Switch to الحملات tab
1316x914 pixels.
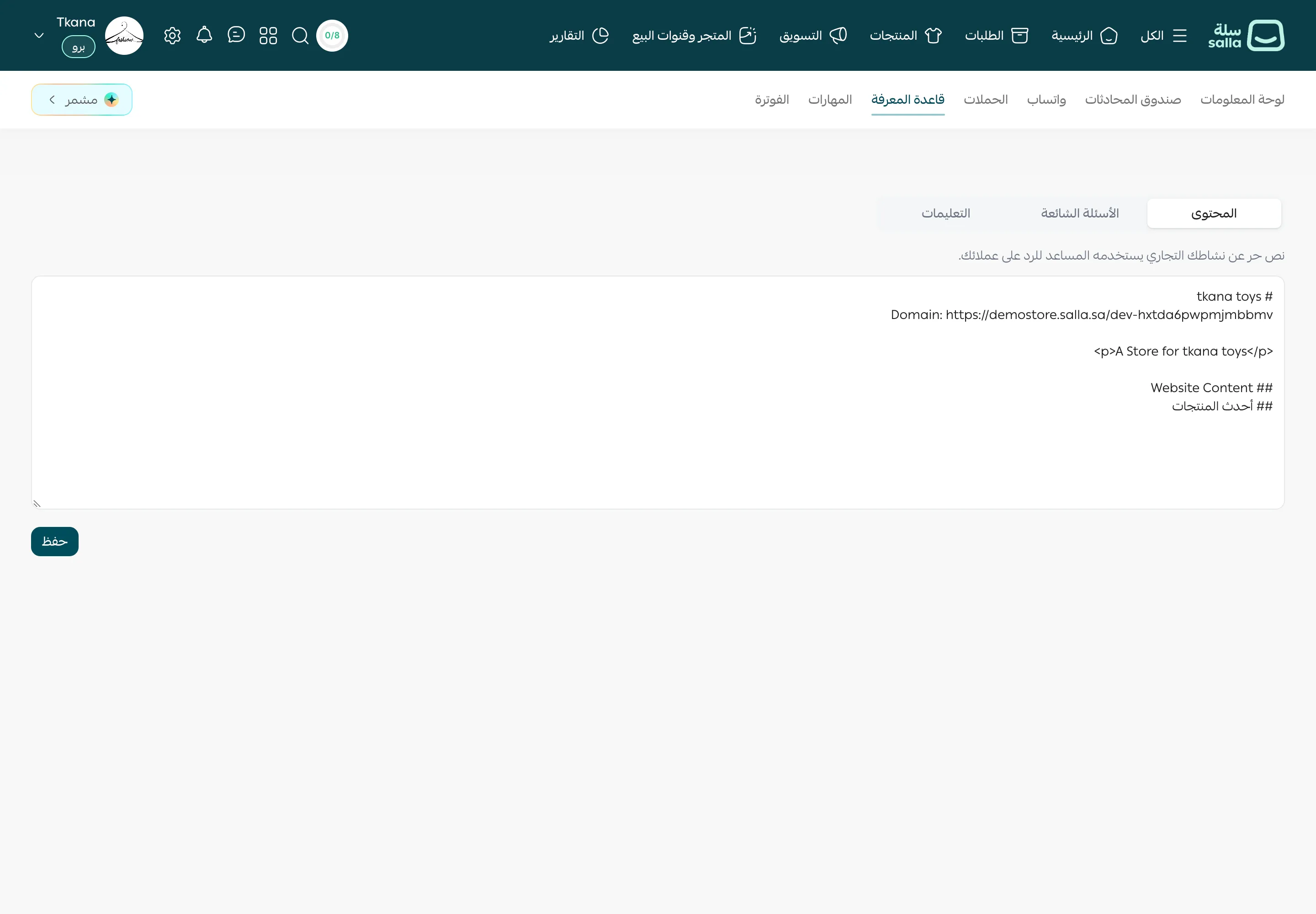coord(986,100)
